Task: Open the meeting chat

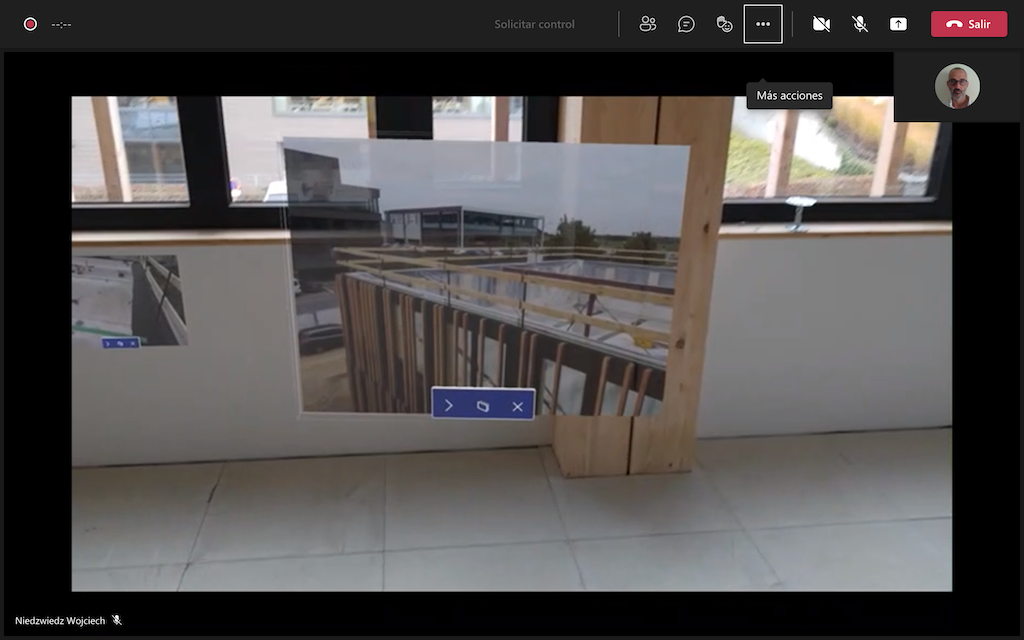Action: [686, 24]
